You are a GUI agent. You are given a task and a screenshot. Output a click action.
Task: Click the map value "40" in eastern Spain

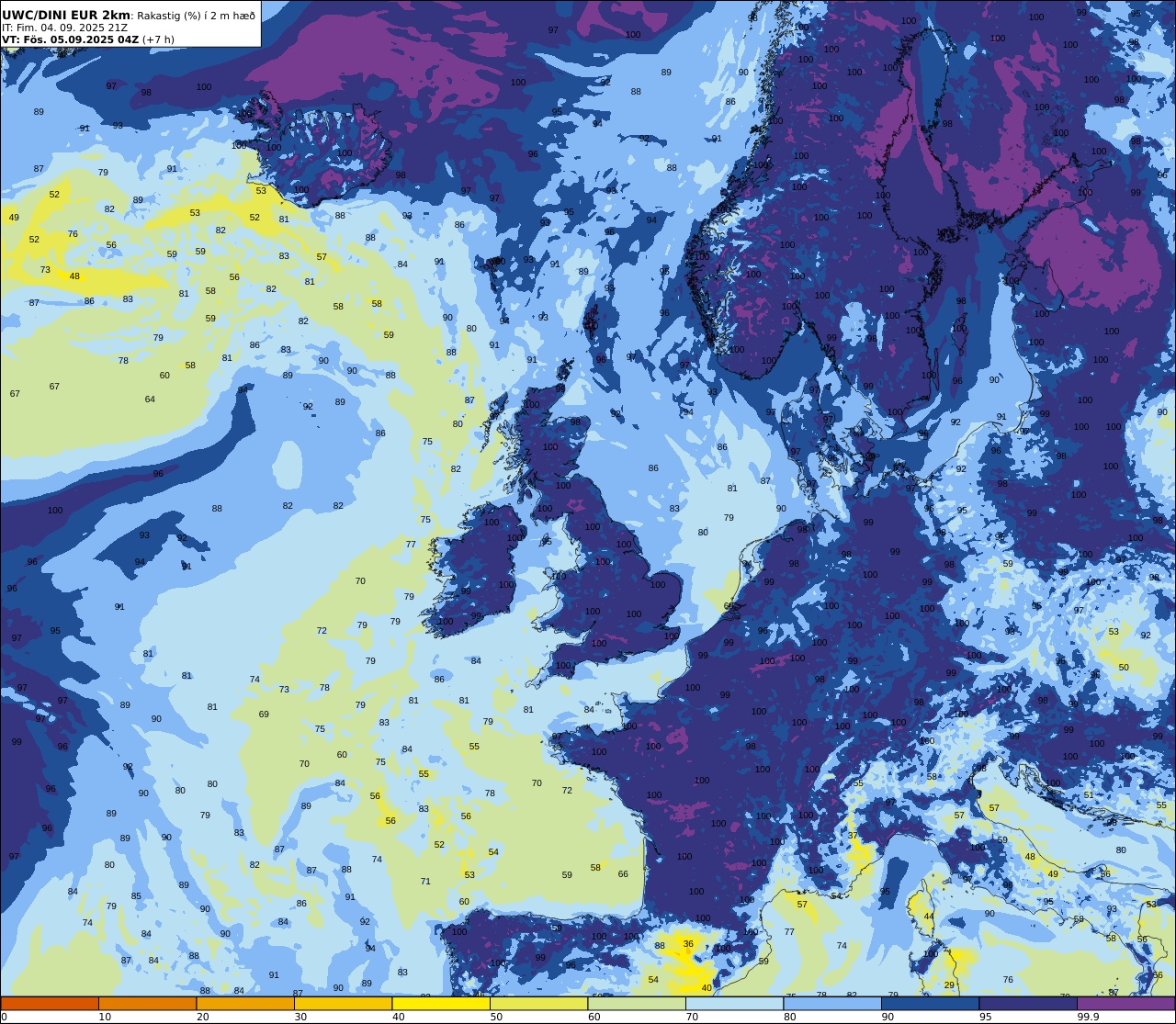point(707,988)
